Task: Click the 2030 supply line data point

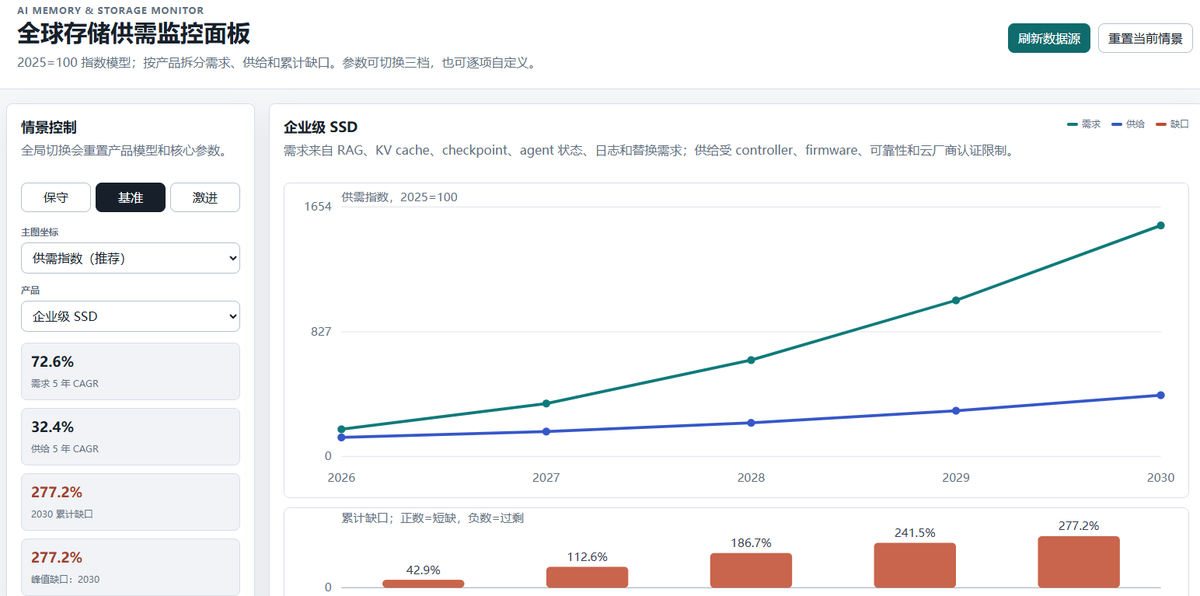Action: tap(1160, 395)
